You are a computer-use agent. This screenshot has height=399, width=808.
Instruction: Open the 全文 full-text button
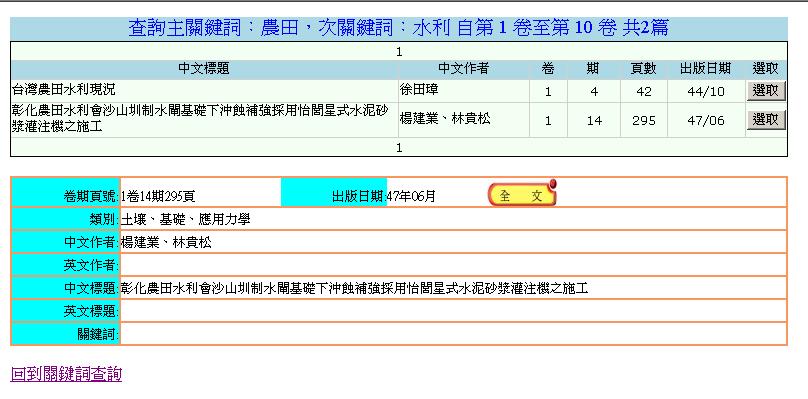[523, 194]
